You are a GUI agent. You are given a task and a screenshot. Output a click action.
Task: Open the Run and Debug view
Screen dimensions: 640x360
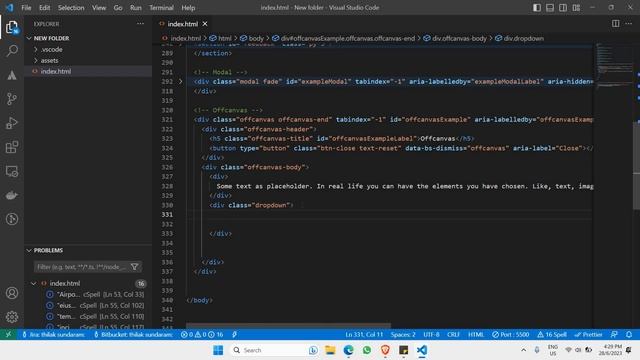coord(12,123)
